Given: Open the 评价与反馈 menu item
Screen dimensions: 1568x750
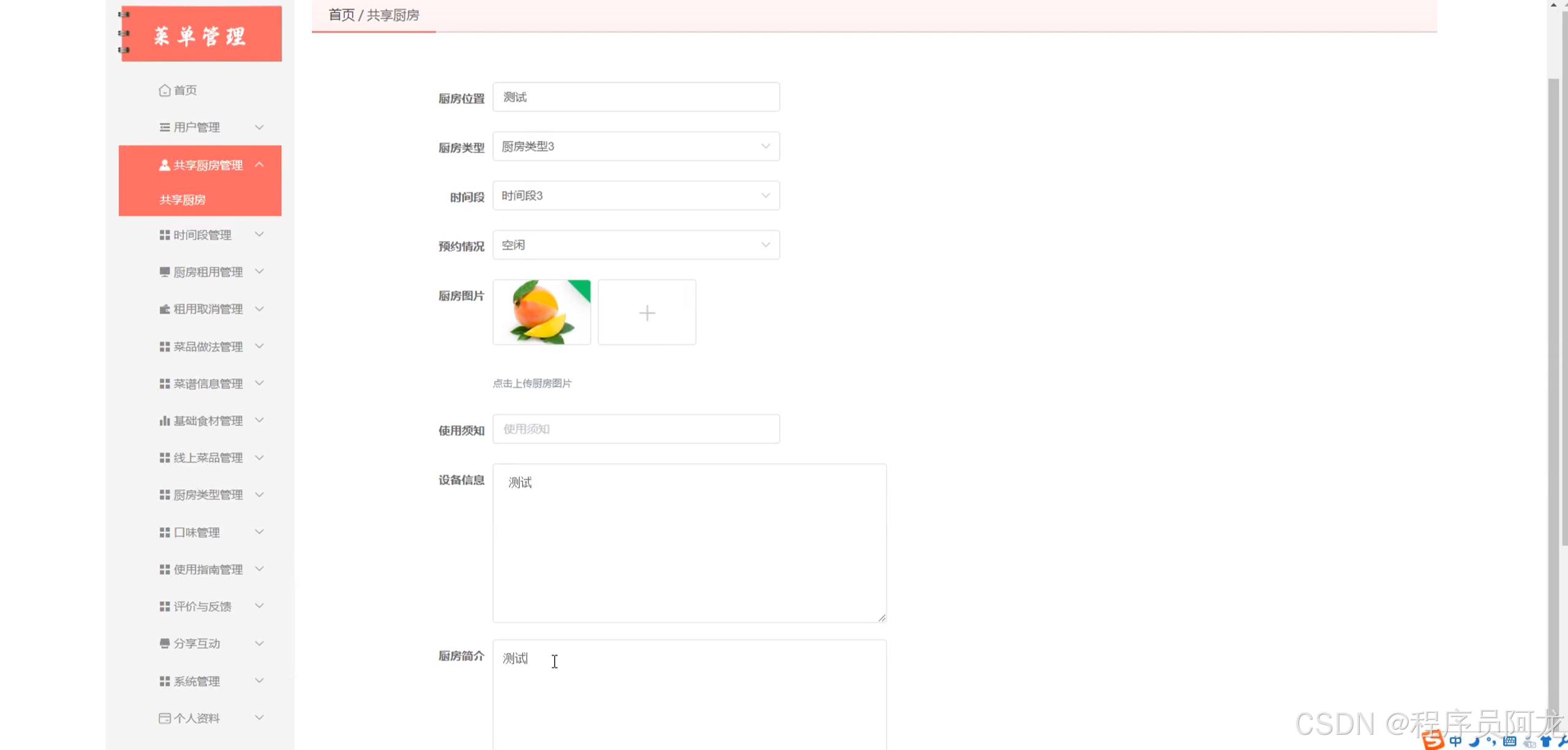Looking at the screenshot, I should [x=202, y=607].
